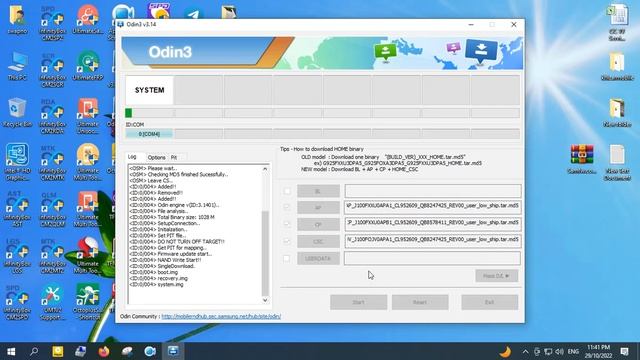Click the empty BL file path field
The width and height of the screenshot is (640, 360).
click(x=433, y=191)
